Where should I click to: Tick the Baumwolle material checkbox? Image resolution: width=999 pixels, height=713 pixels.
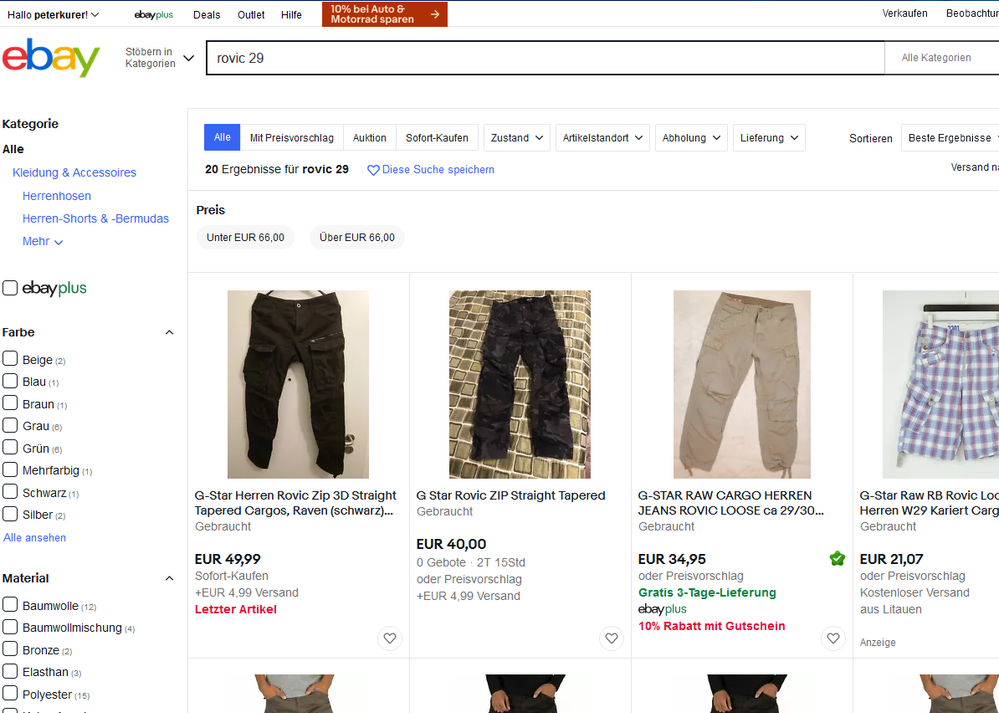pyautogui.click(x=10, y=605)
